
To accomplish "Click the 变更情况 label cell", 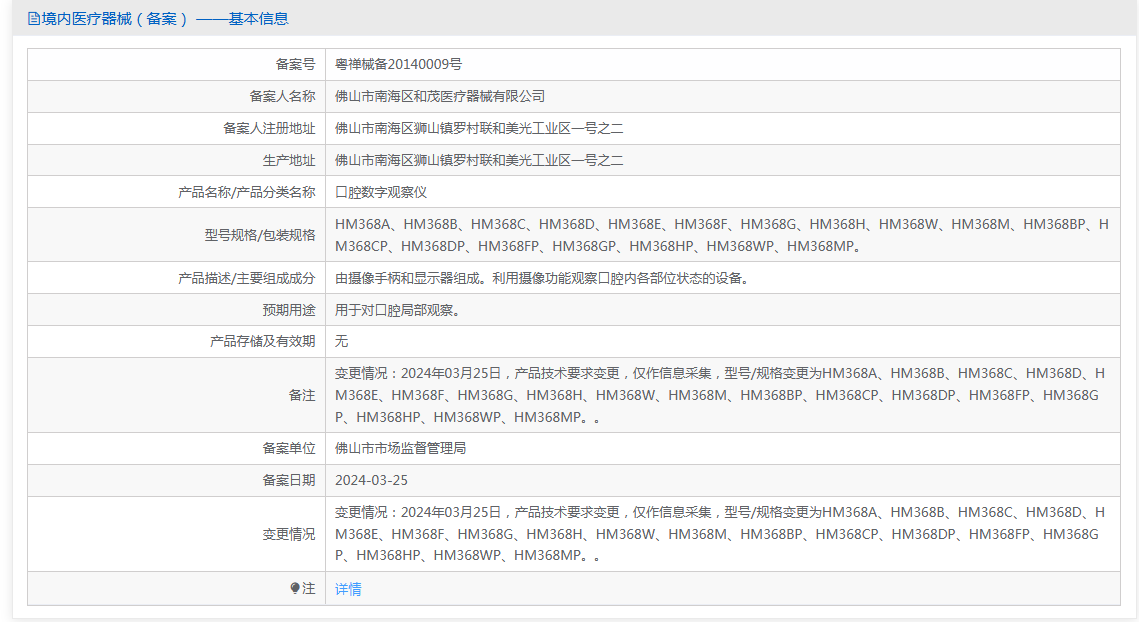I will [177, 534].
